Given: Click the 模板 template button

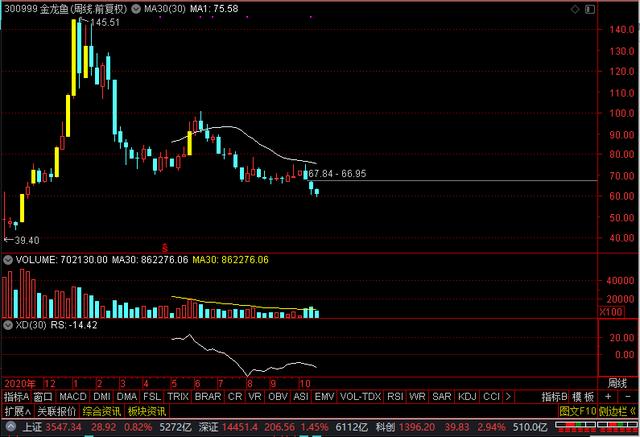Looking at the screenshot, I should click(584, 397).
